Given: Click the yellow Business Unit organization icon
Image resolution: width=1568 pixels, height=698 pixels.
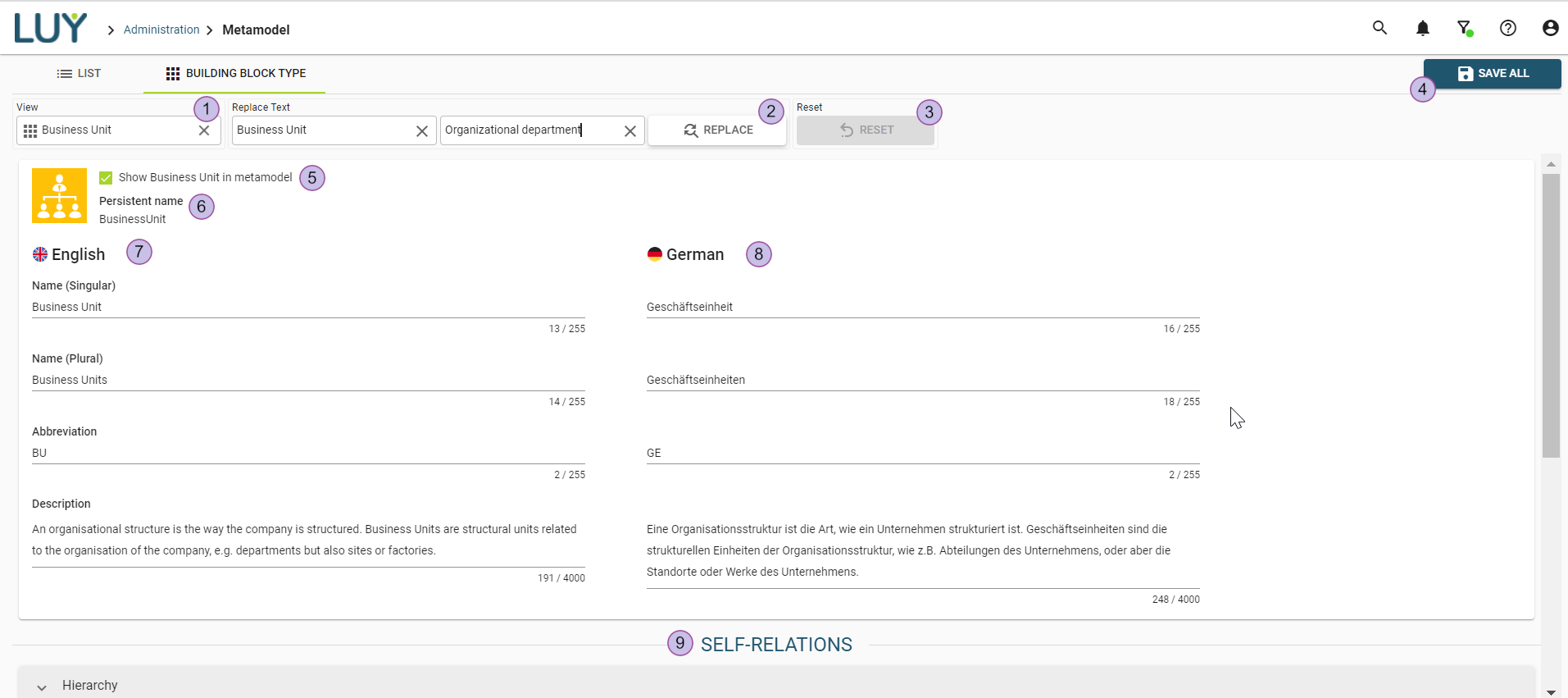Looking at the screenshot, I should pos(59,196).
